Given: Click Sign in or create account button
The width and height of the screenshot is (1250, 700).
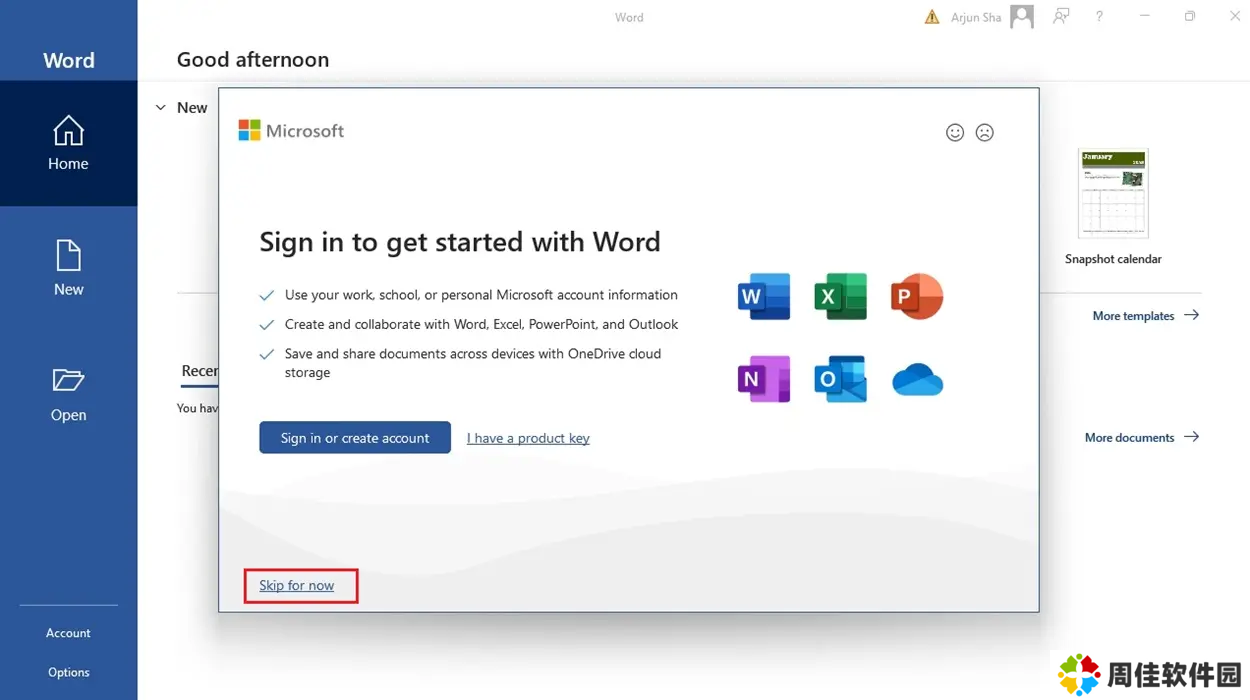Looking at the screenshot, I should coord(355,438).
